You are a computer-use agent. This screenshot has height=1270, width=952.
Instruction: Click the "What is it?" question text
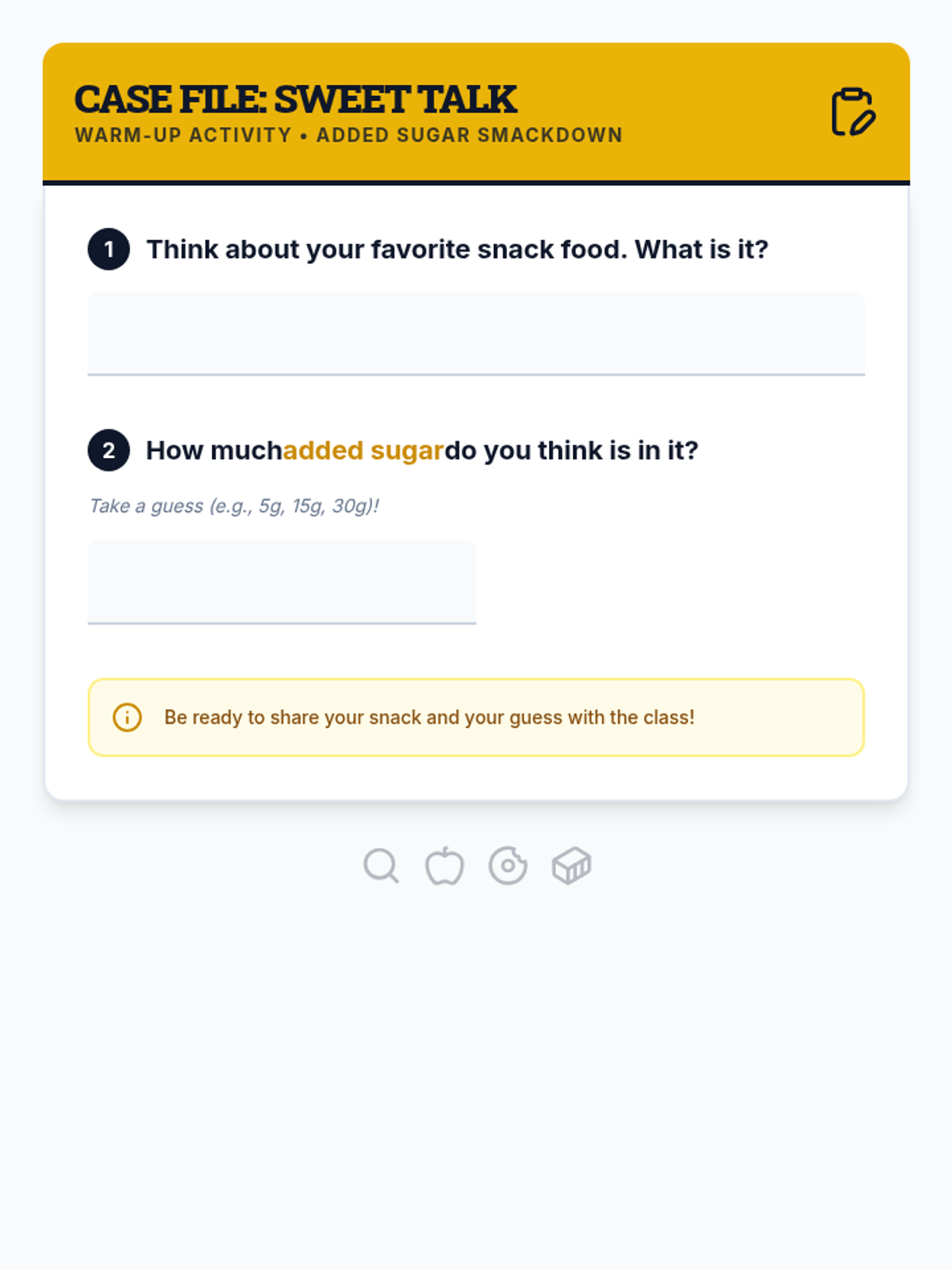tap(701, 249)
